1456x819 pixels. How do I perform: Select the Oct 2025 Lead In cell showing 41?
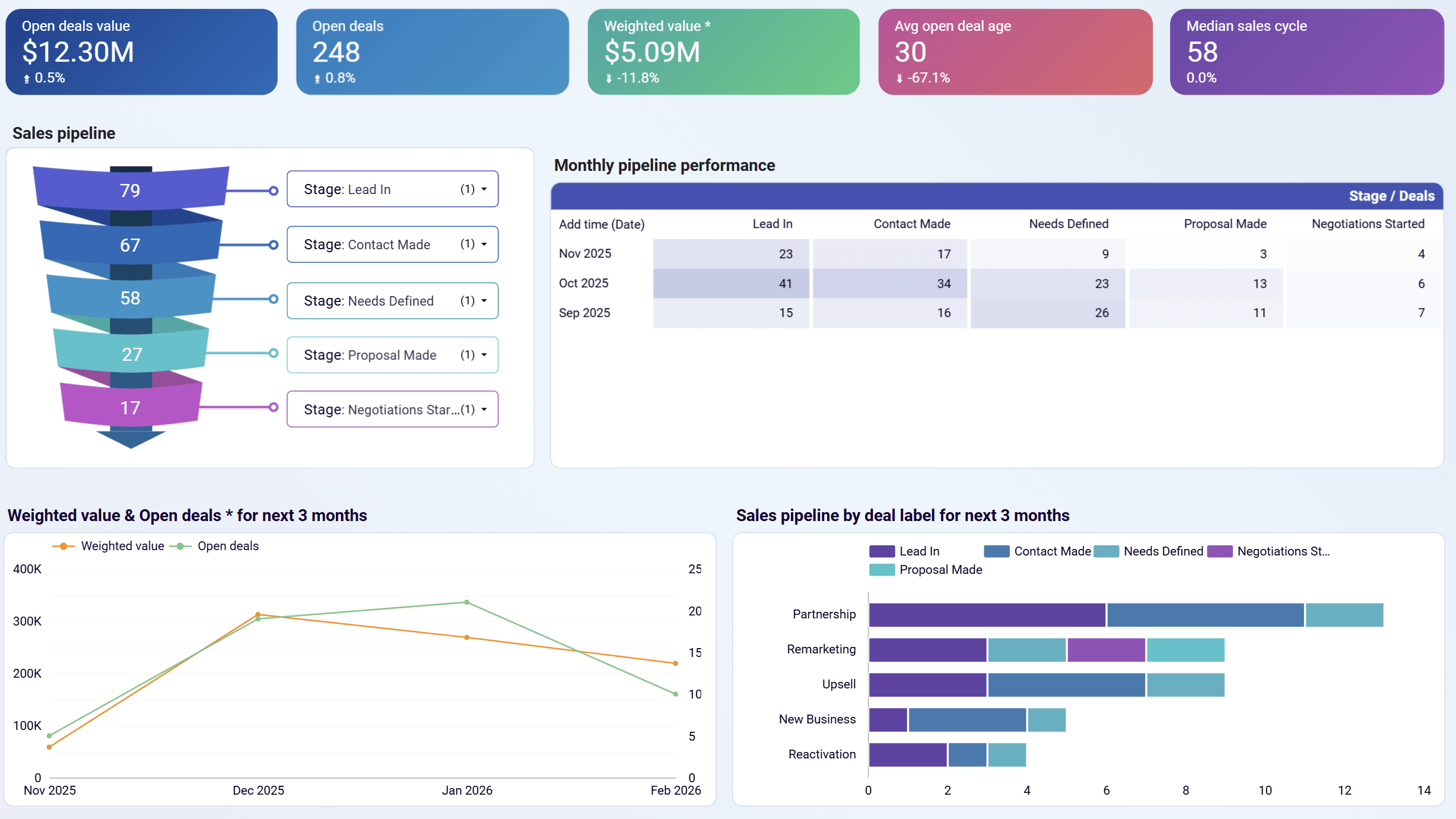pyautogui.click(x=786, y=283)
